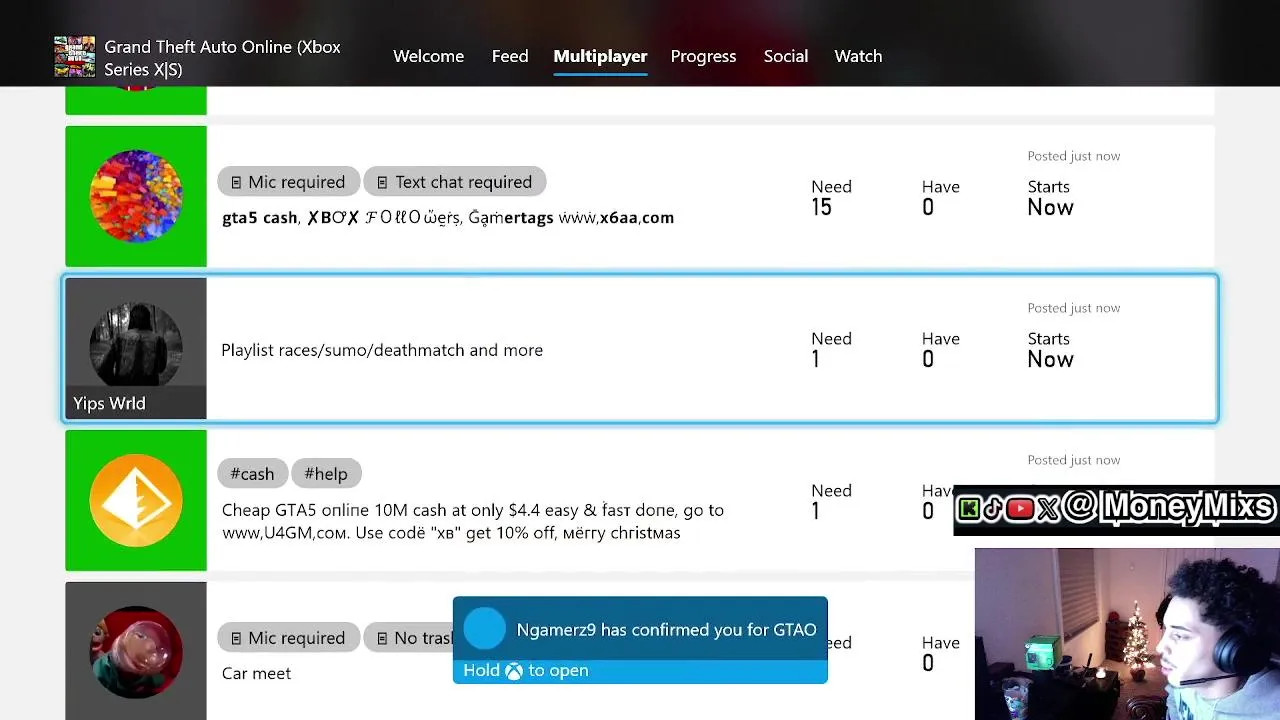Click the Hold to open notification bar
The image size is (1280, 720).
click(x=640, y=671)
